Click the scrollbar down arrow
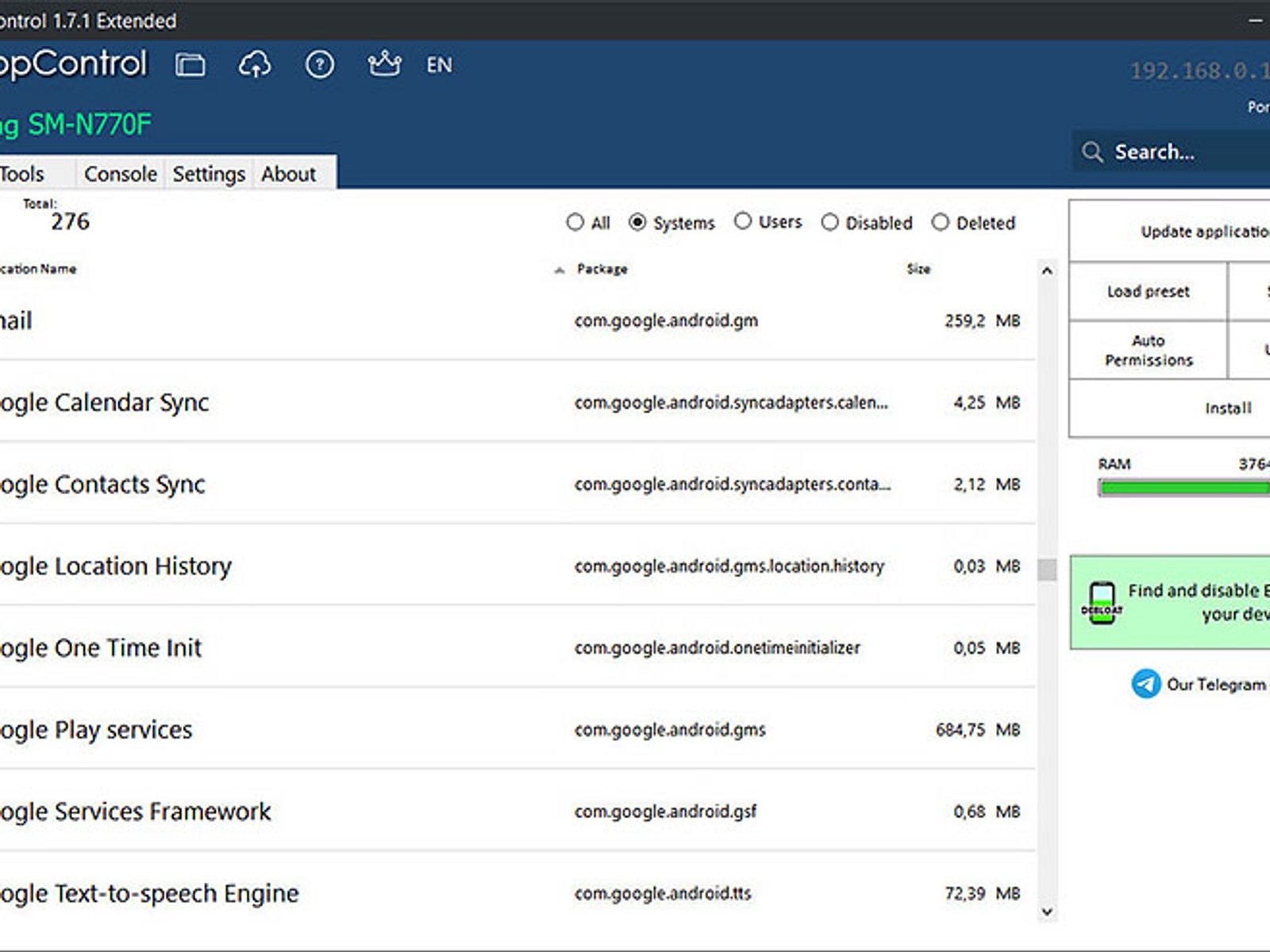 (x=1047, y=912)
